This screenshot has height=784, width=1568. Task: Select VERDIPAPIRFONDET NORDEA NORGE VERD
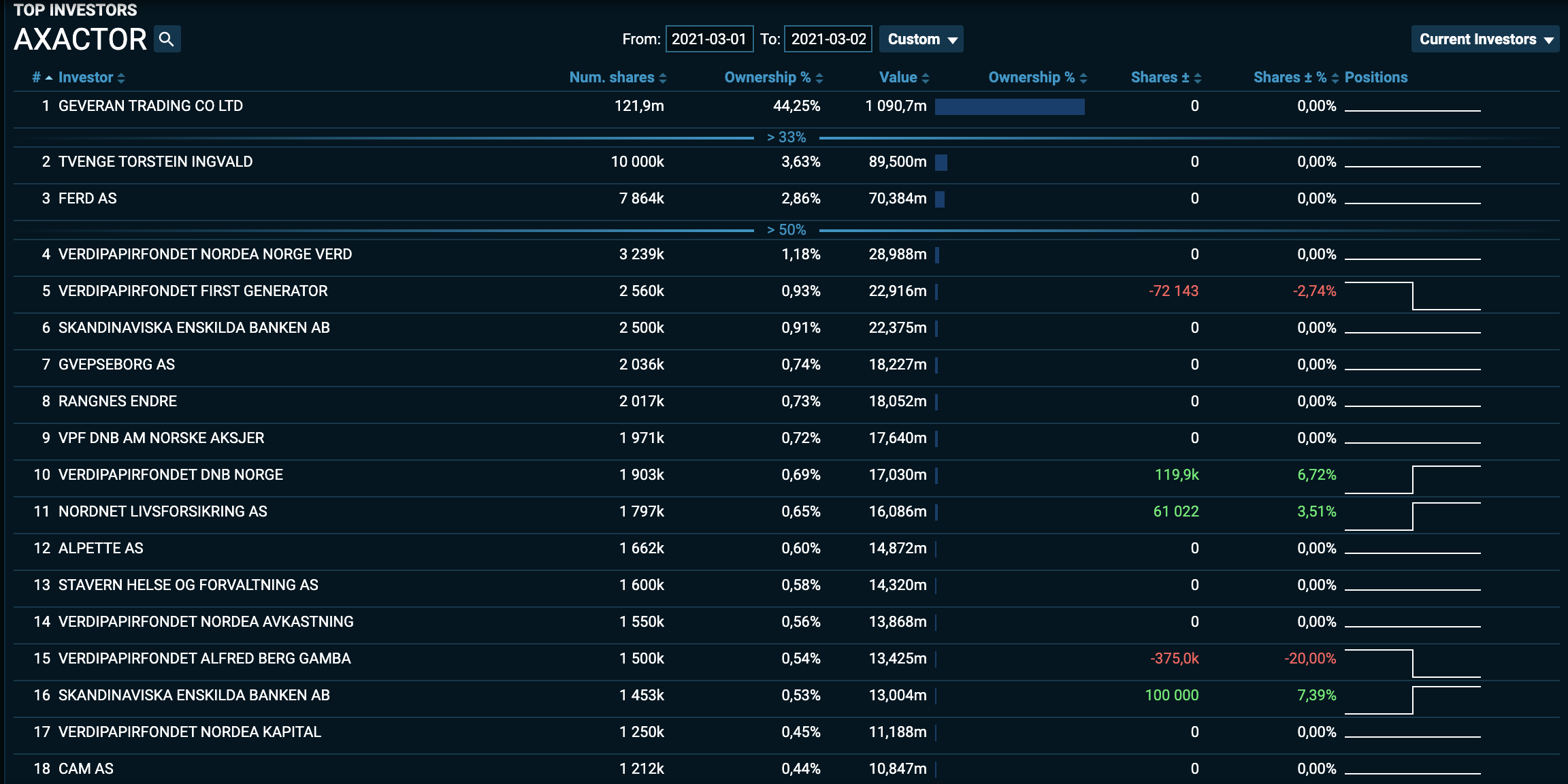pyautogui.click(x=205, y=255)
